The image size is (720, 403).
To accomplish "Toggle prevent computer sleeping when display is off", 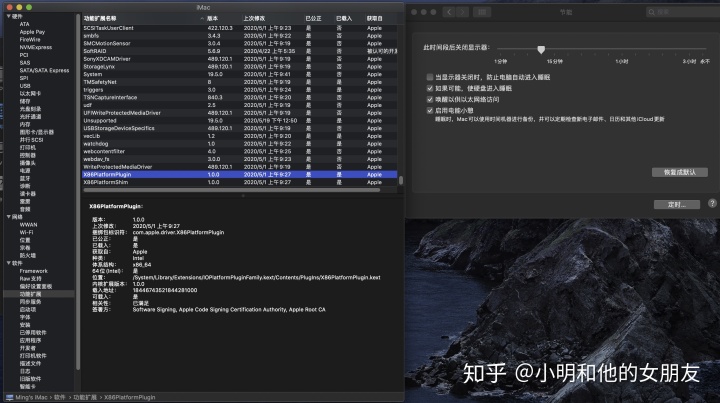I will (430, 77).
